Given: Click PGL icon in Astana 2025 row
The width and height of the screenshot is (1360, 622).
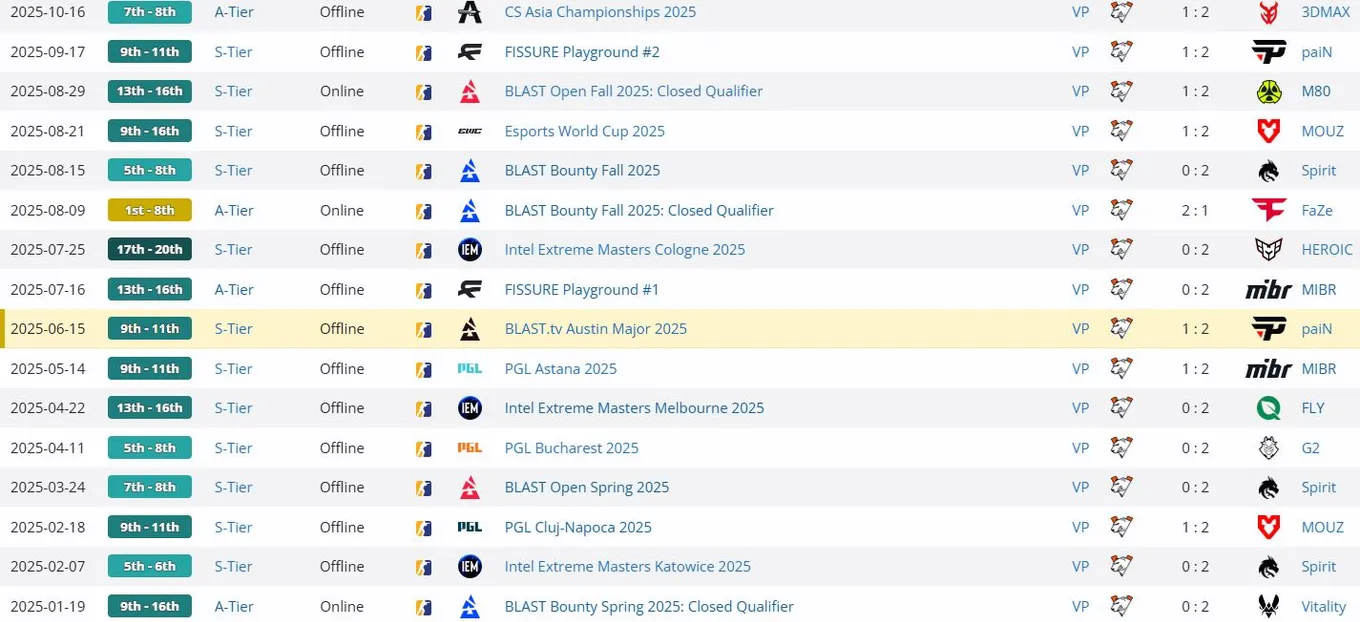Looking at the screenshot, I should coord(469,369).
